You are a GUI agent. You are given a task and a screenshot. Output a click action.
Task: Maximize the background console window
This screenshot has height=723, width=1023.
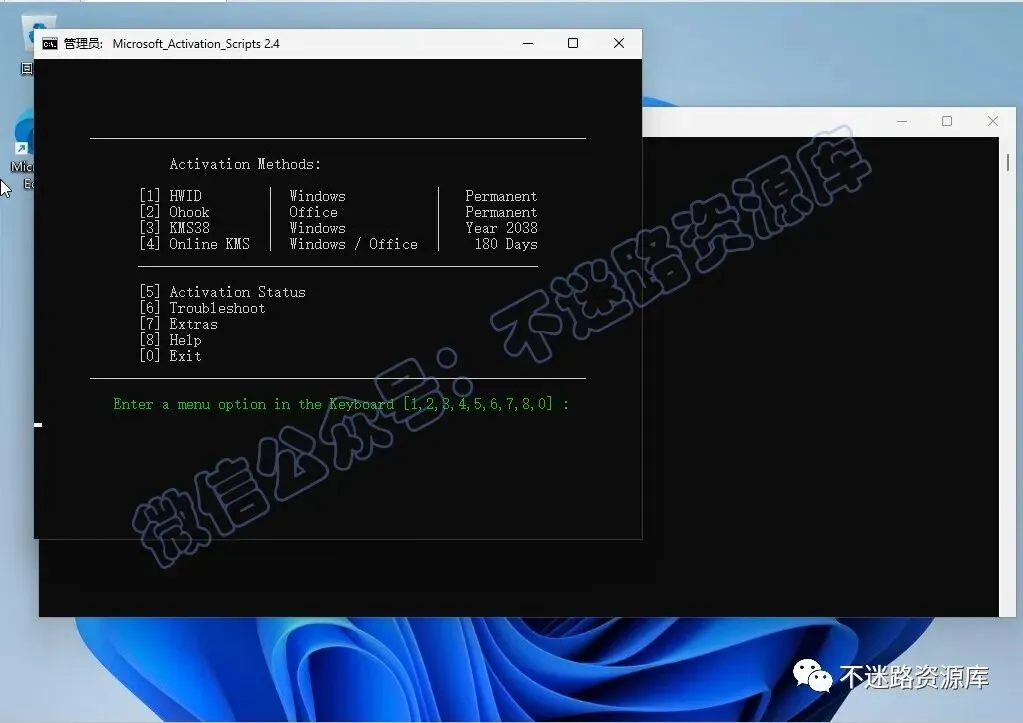pos(947,121)
